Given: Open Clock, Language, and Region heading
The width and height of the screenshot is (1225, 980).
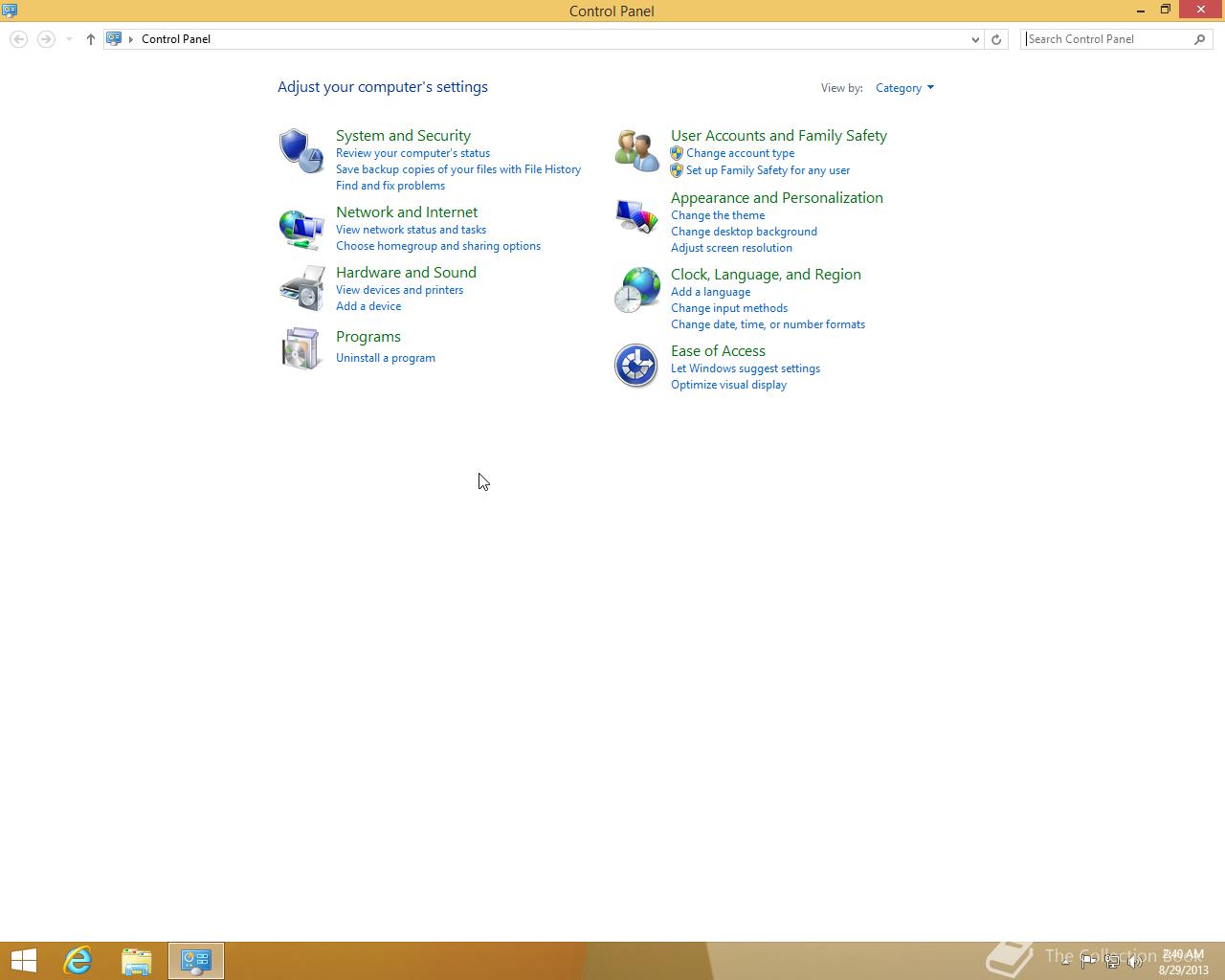Looking at the screenshot, I should click(x=766, y=275).
